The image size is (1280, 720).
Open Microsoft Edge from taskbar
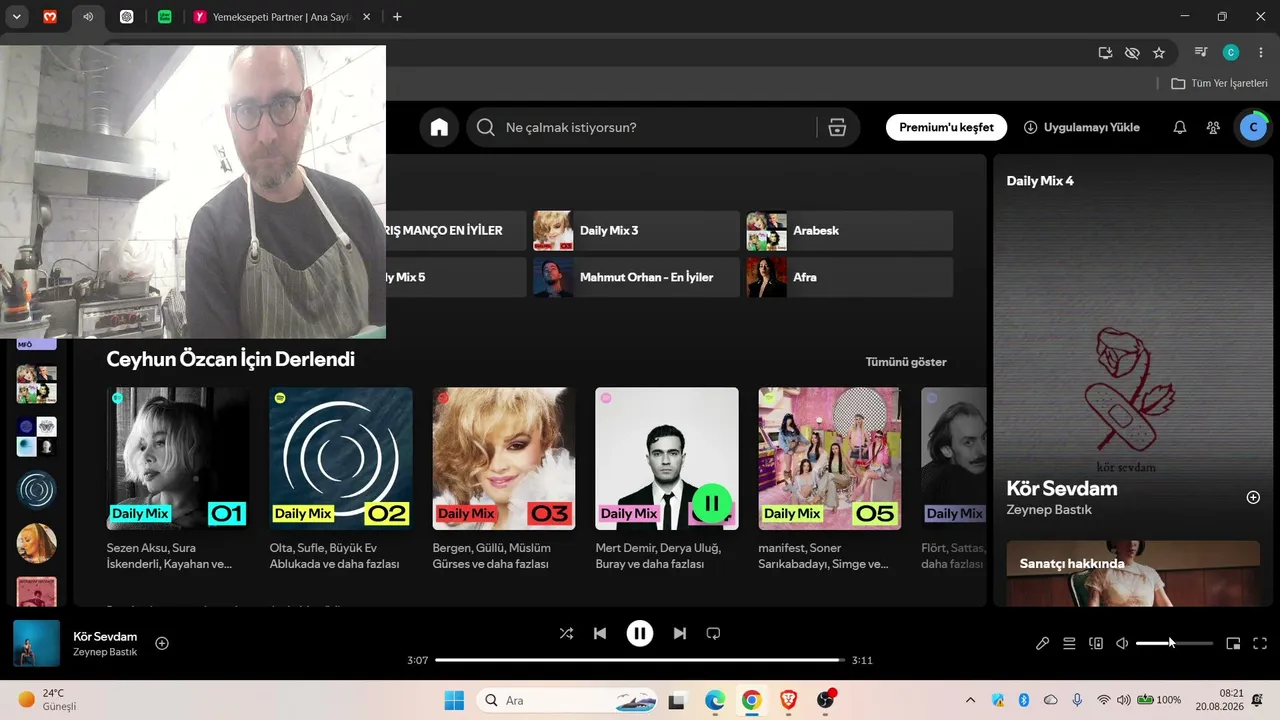point(715,700)
